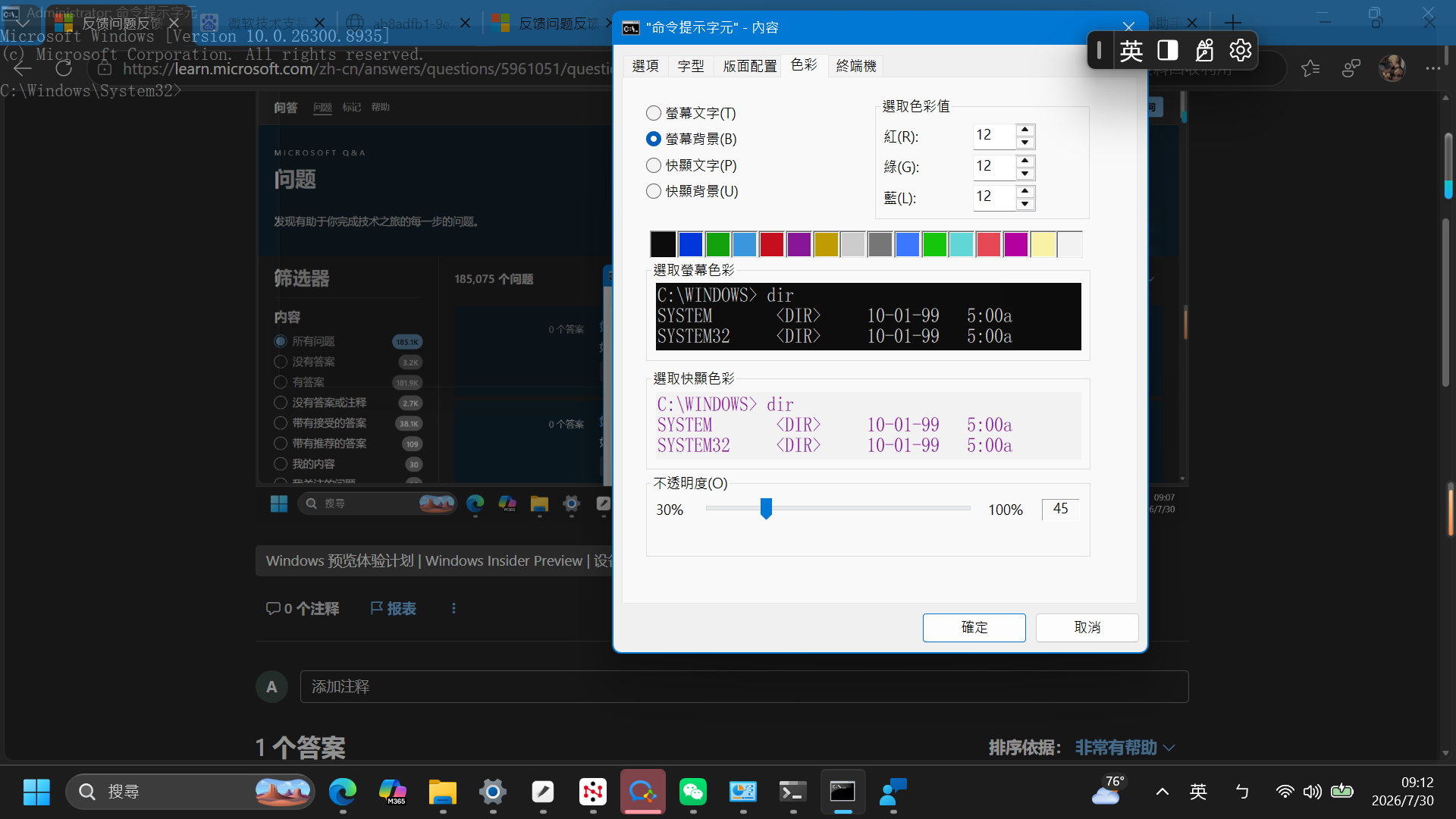Click the taskbar 搜尋 search box
Viewport: 1456px width, 819px height.
(x=190, y=792)
